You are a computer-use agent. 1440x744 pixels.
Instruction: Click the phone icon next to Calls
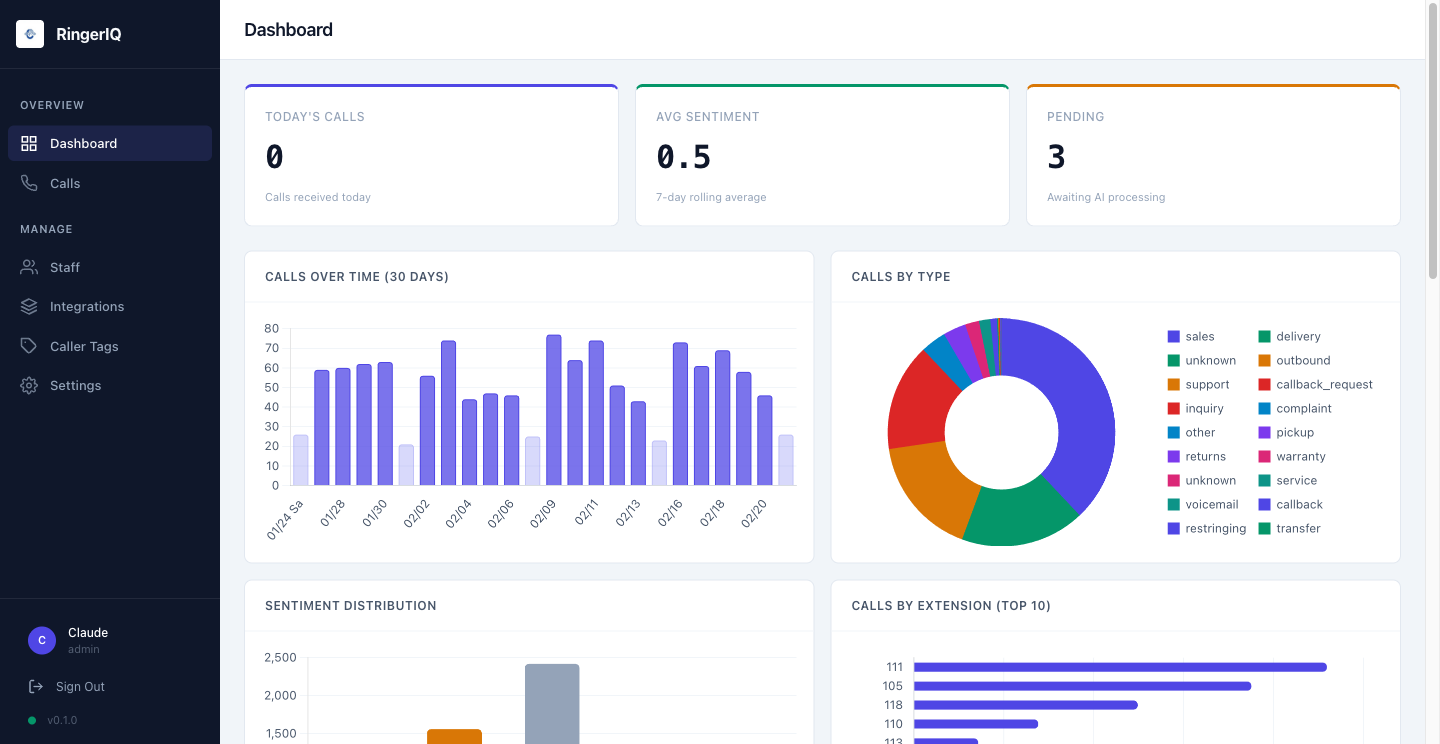[x=29, y=183]
